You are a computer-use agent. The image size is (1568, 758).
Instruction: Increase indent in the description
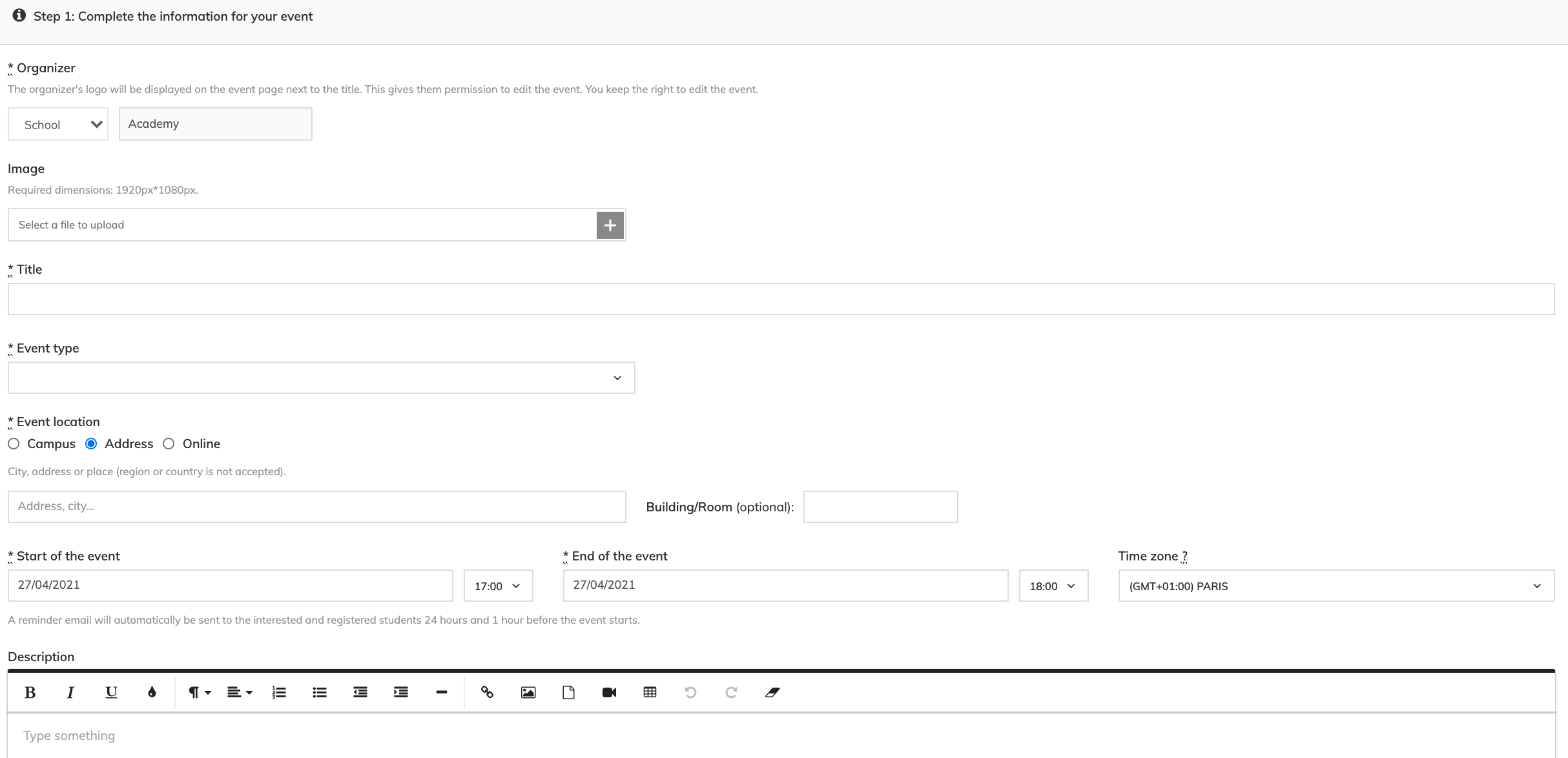tap(401, 692)
